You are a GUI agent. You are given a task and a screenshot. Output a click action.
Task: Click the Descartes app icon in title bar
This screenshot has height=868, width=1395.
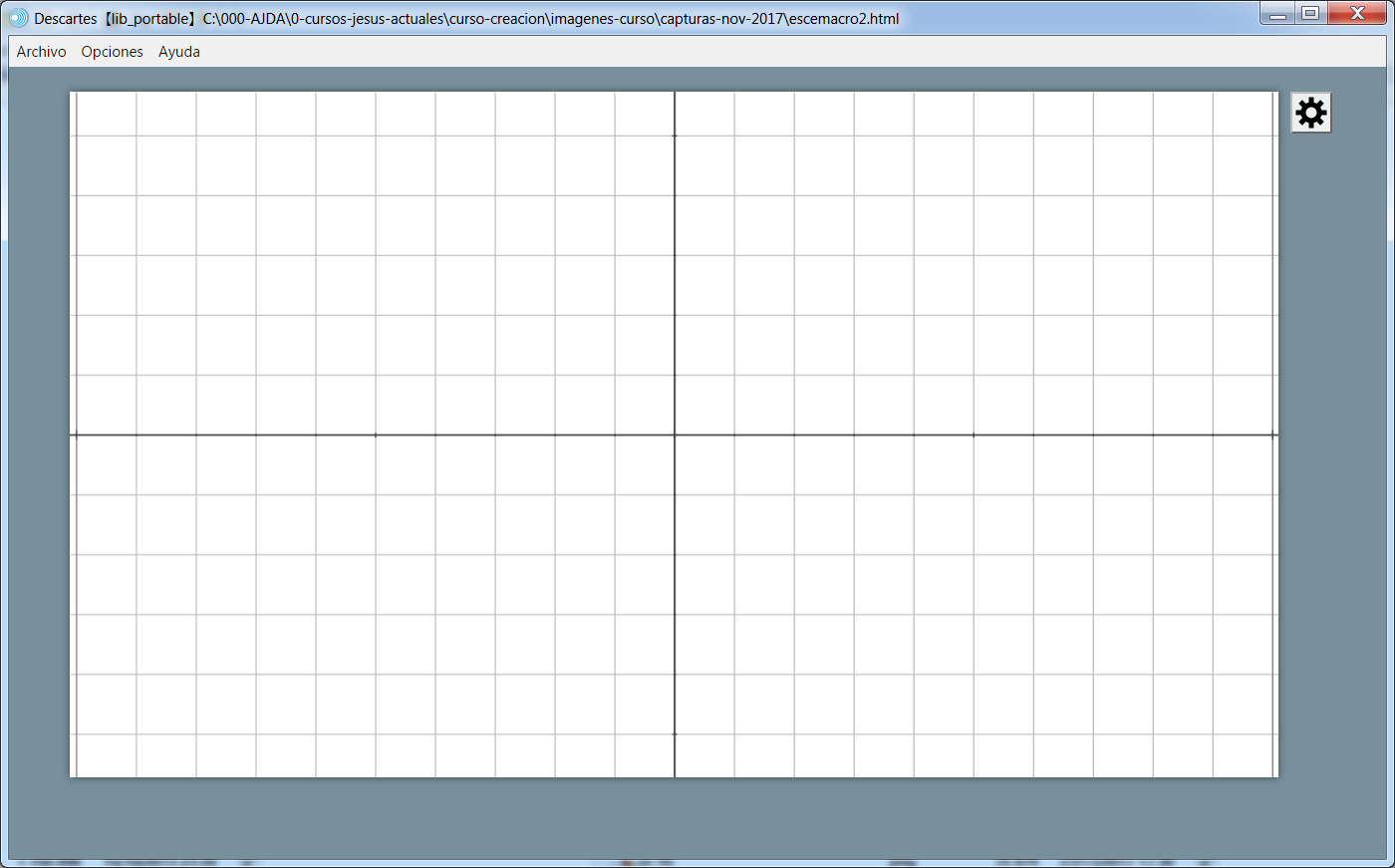tap(18, 18)
